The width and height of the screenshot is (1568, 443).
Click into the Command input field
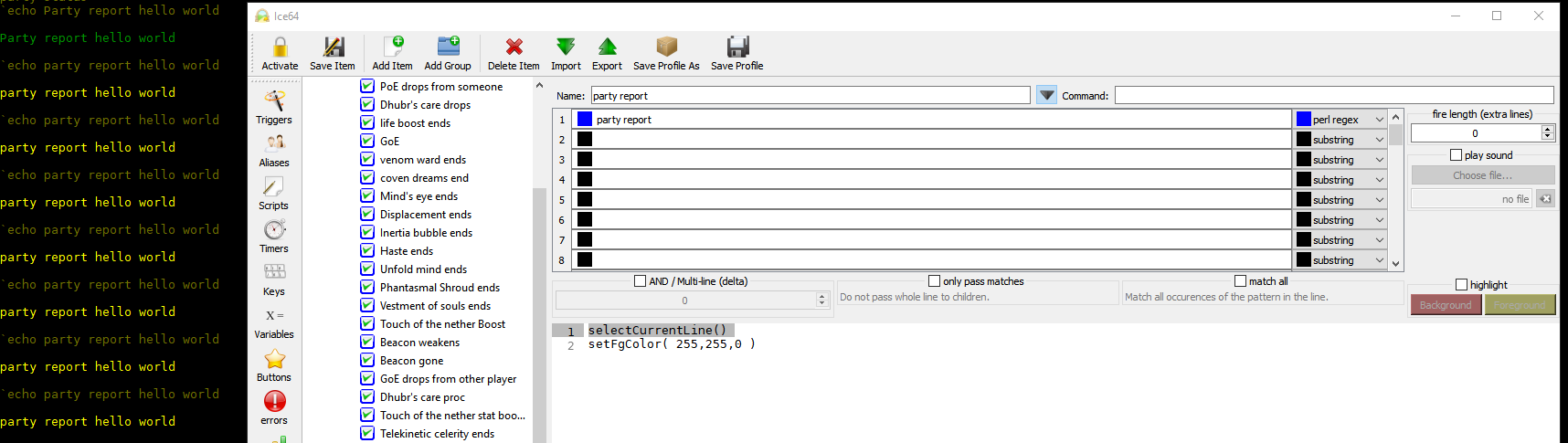(x=1333, y=95)
